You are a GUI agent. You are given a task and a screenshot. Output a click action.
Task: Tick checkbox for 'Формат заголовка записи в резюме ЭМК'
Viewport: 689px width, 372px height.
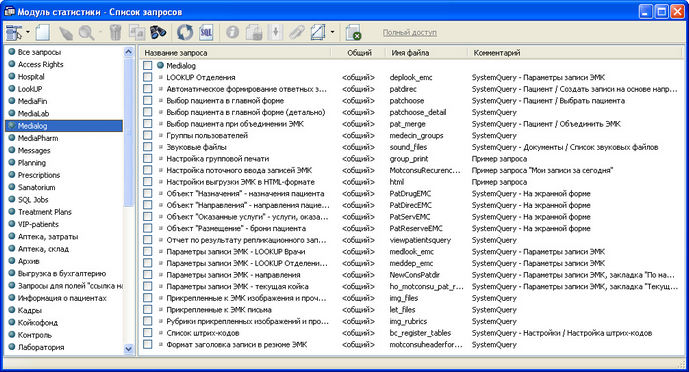point(148,344)
